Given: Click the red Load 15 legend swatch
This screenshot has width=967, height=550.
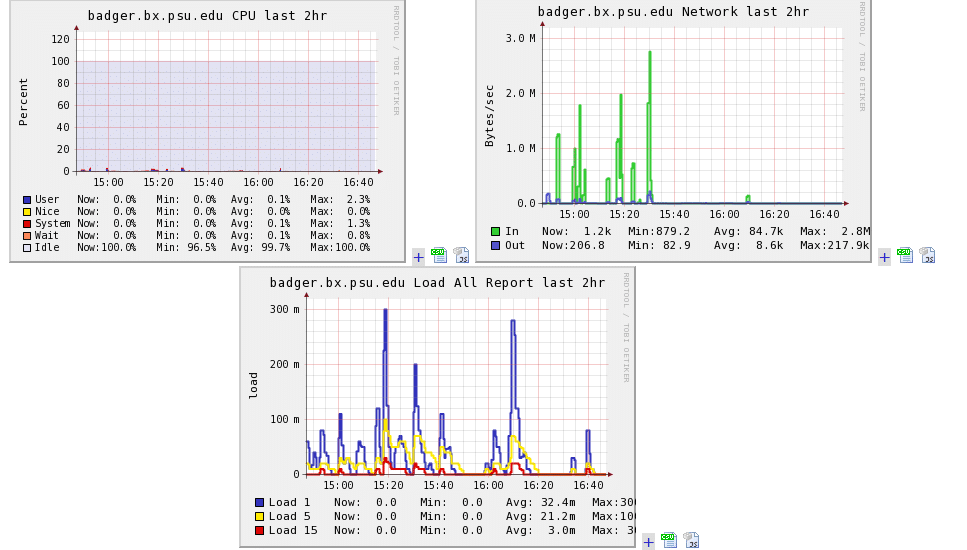Looking at the screenshot, I should [260, 530].
